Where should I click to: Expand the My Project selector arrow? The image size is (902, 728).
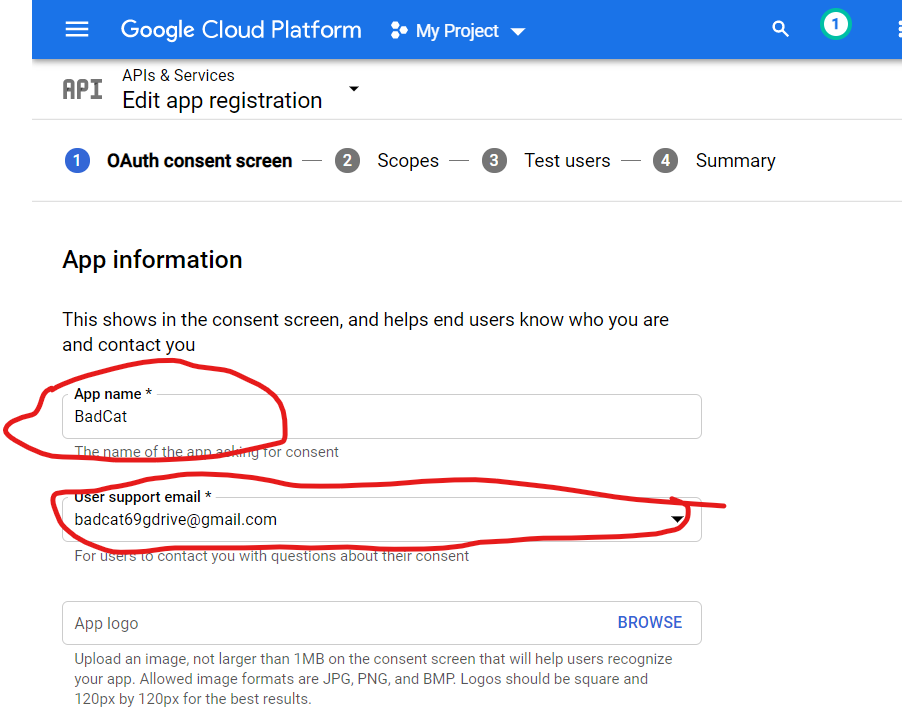click(x=518, y=32)
